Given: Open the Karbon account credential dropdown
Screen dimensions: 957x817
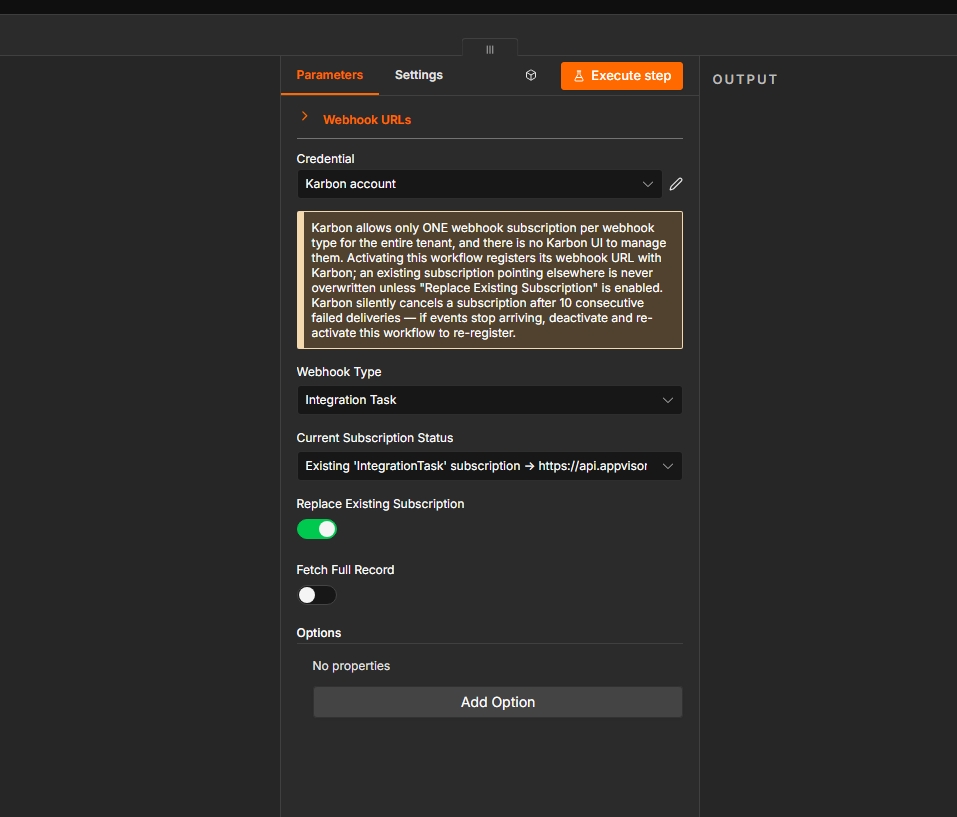Looking at the screenshot, I should pyautogui.click(x=479, y=184).
